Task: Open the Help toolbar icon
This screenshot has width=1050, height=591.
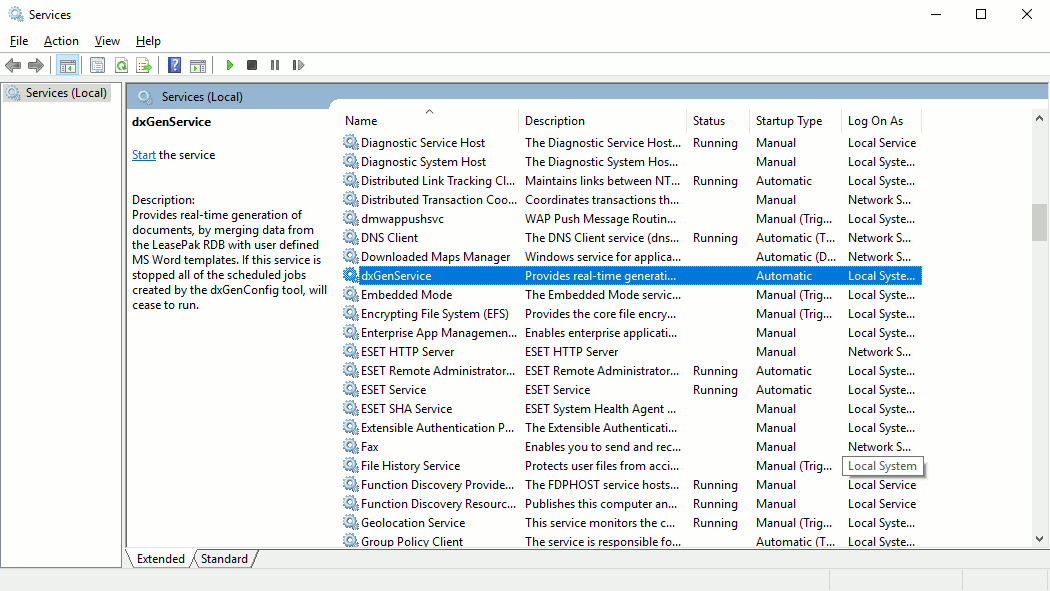Action: pos(175,66)
